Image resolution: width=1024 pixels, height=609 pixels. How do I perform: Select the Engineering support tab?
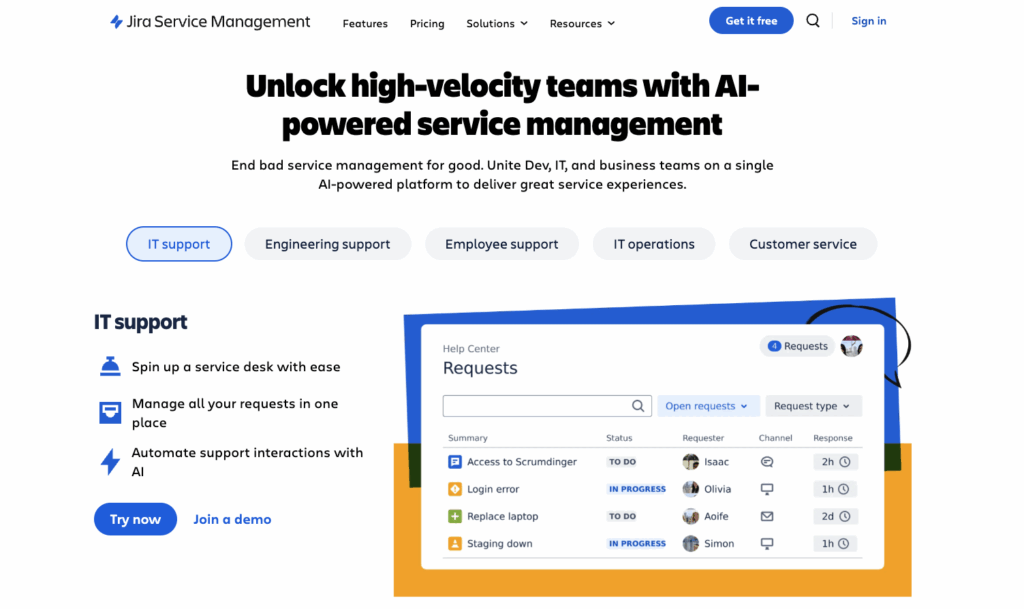[328, 244]
